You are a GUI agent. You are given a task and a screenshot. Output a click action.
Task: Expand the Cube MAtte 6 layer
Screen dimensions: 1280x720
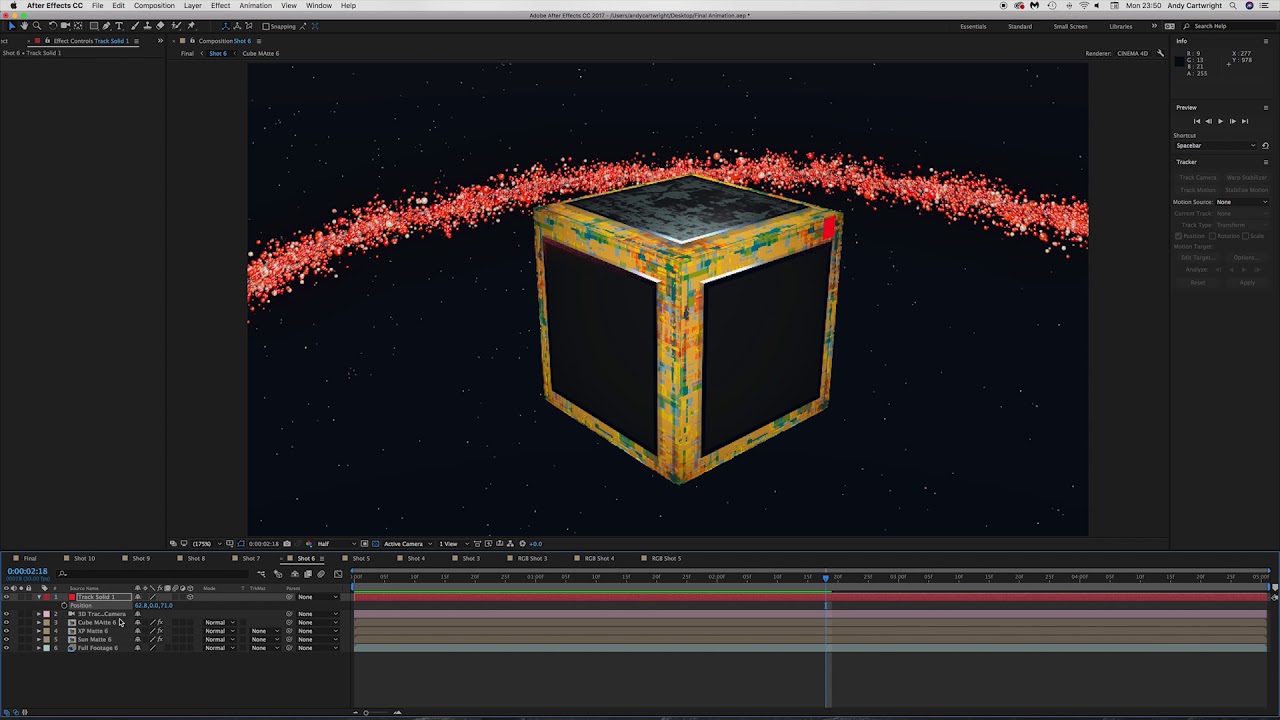(x=39, y=622)
